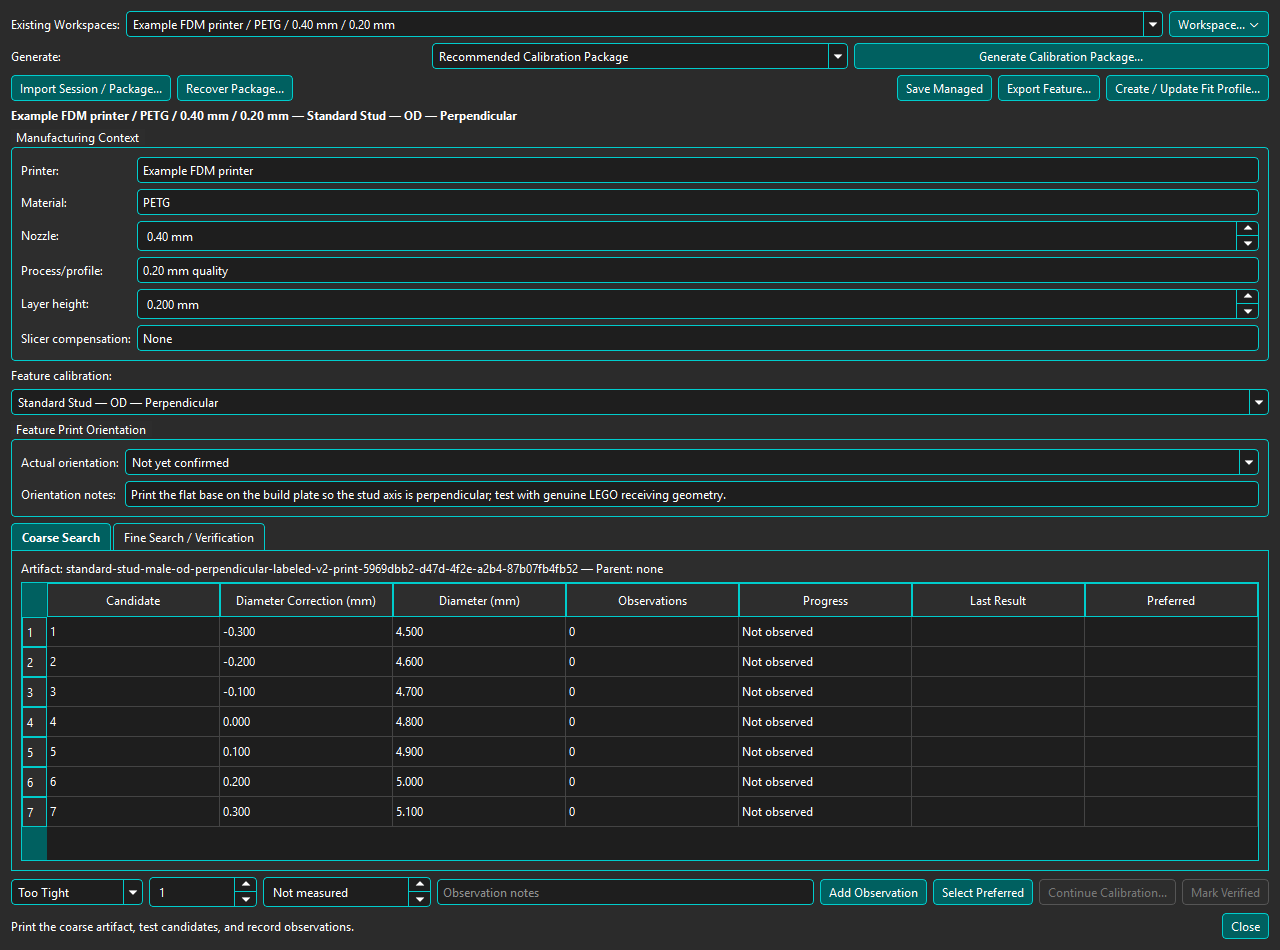This screenshot has width=1280, height=950.
Task: Expand the Recommended Calibration Package dropdown
Action: (x=640, y=57)
